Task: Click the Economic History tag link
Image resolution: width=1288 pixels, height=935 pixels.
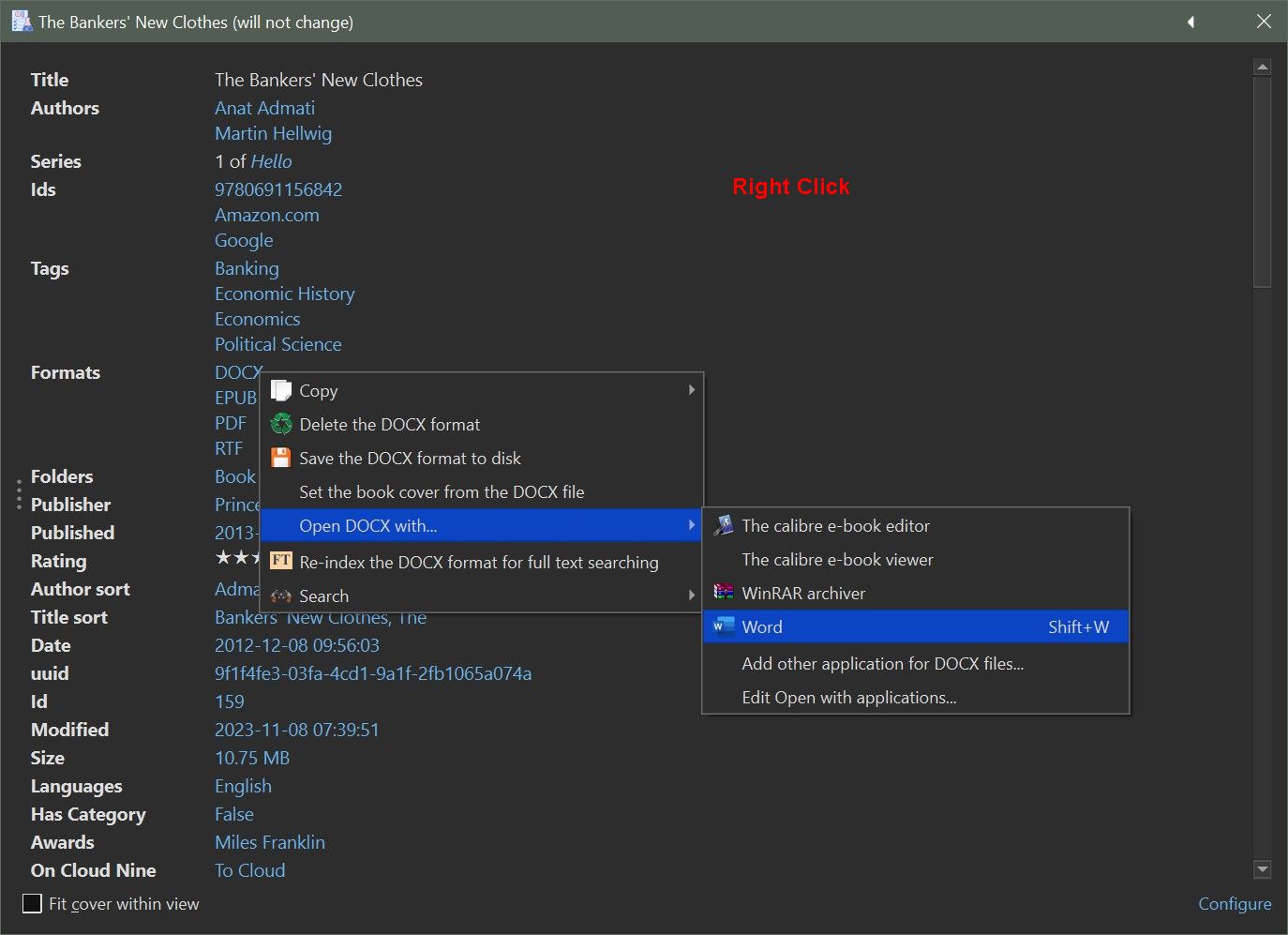Action: [x=284, y=294]
